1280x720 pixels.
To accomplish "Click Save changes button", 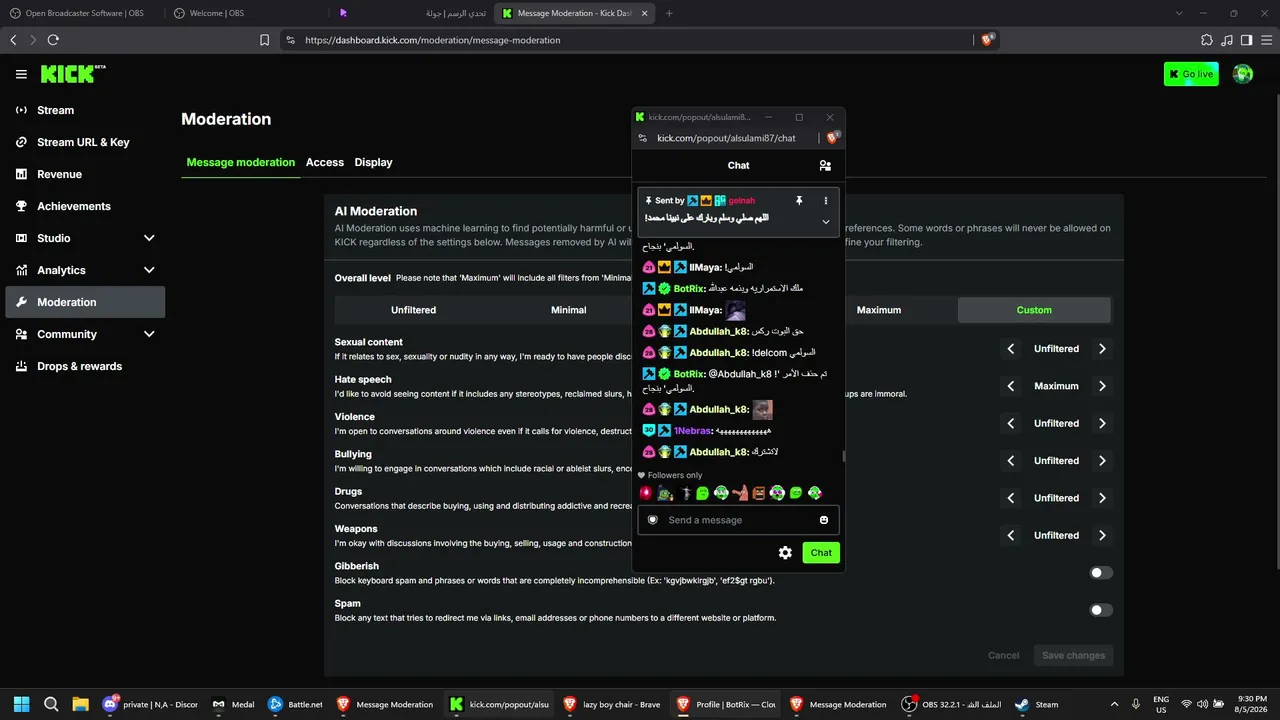I will 1073,655.
